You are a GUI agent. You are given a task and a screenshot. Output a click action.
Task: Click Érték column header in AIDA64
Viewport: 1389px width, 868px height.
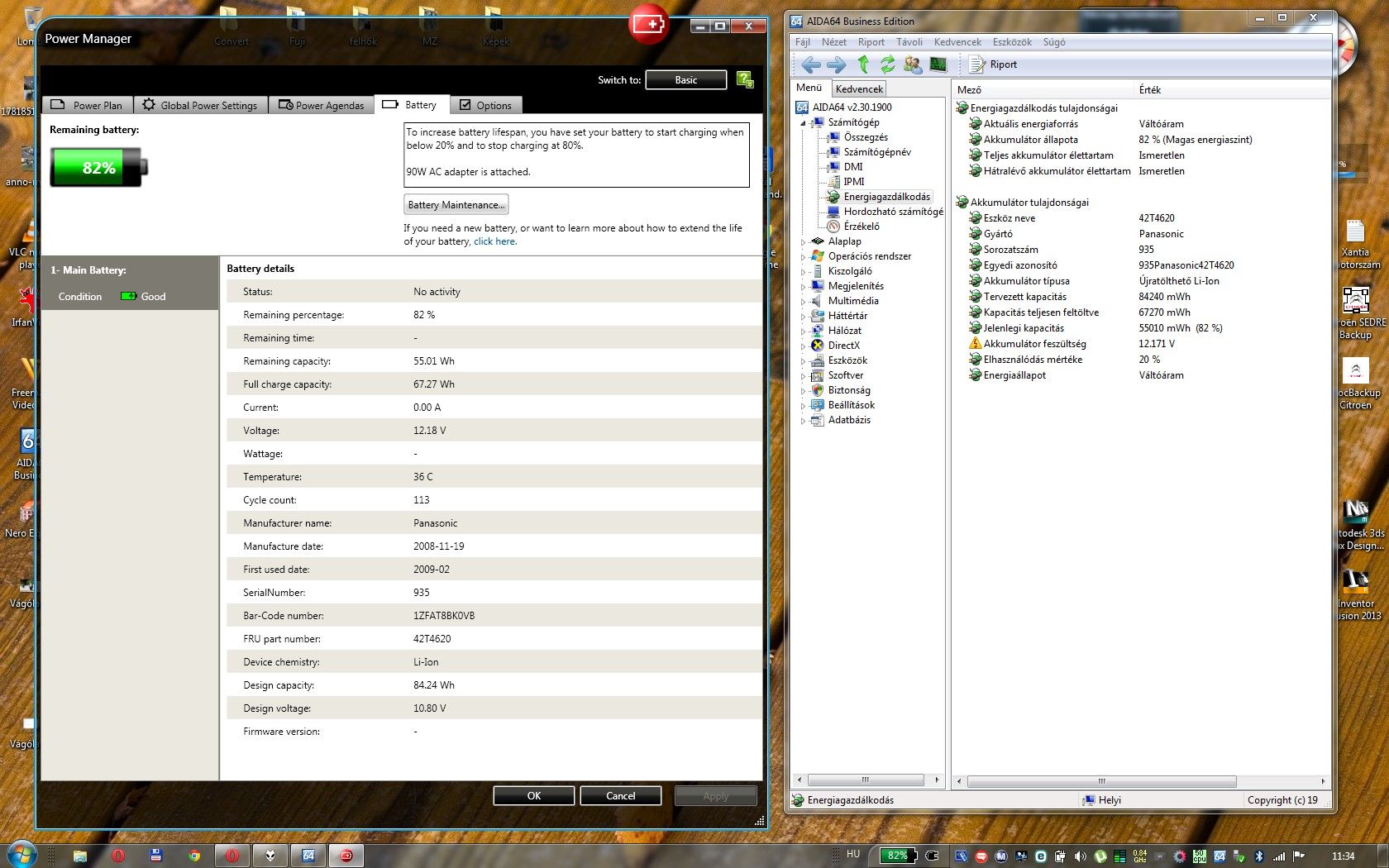pyautogui.click(x=1232, y=89)
